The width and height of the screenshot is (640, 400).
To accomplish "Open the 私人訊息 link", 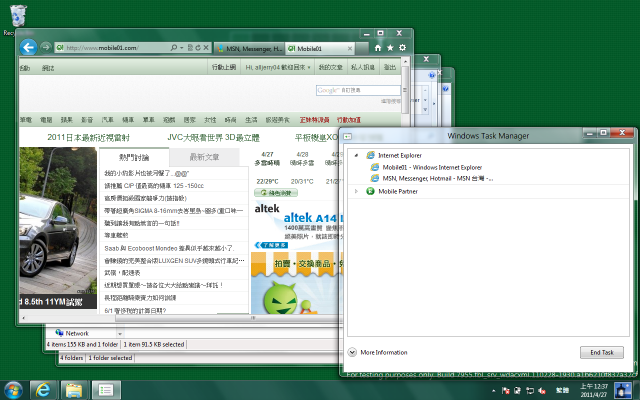I will [x=363, y=67].
